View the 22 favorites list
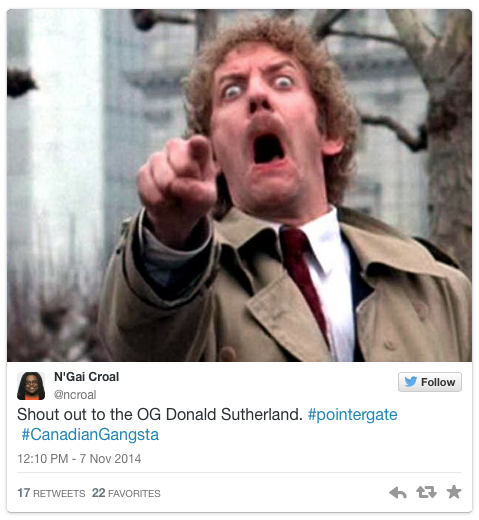 [126, 493]
